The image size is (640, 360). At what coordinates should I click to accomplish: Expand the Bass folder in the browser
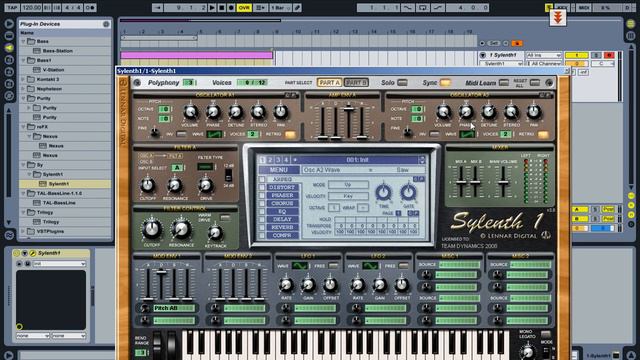[24, 41]
